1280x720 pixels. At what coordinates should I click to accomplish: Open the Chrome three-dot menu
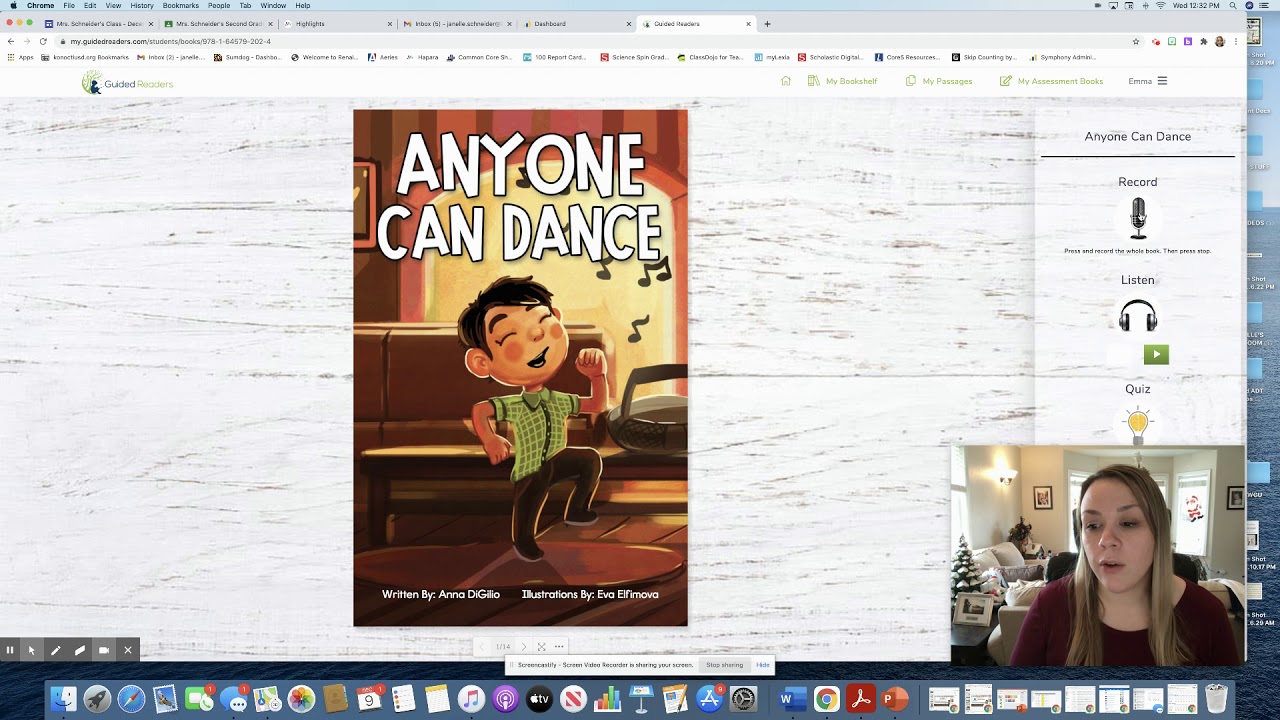click(1236, 41)
